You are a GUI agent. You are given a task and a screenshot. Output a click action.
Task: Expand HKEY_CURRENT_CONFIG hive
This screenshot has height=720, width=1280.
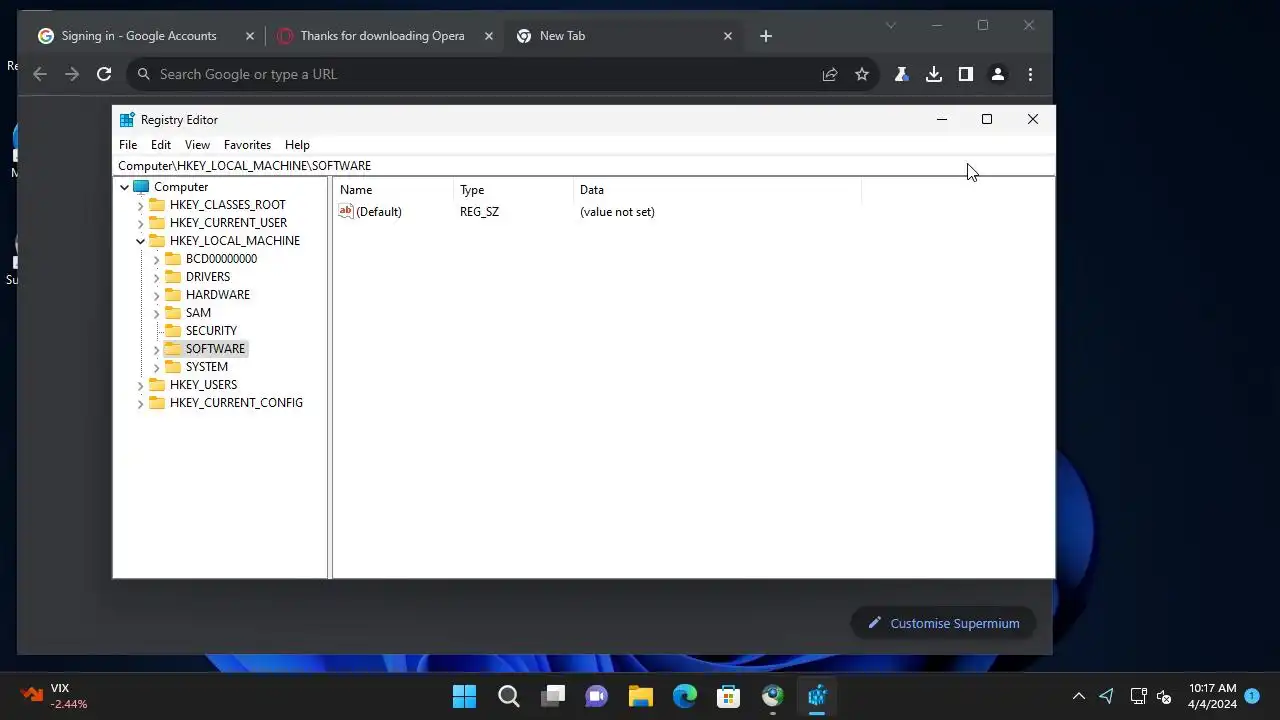[141, 403]
